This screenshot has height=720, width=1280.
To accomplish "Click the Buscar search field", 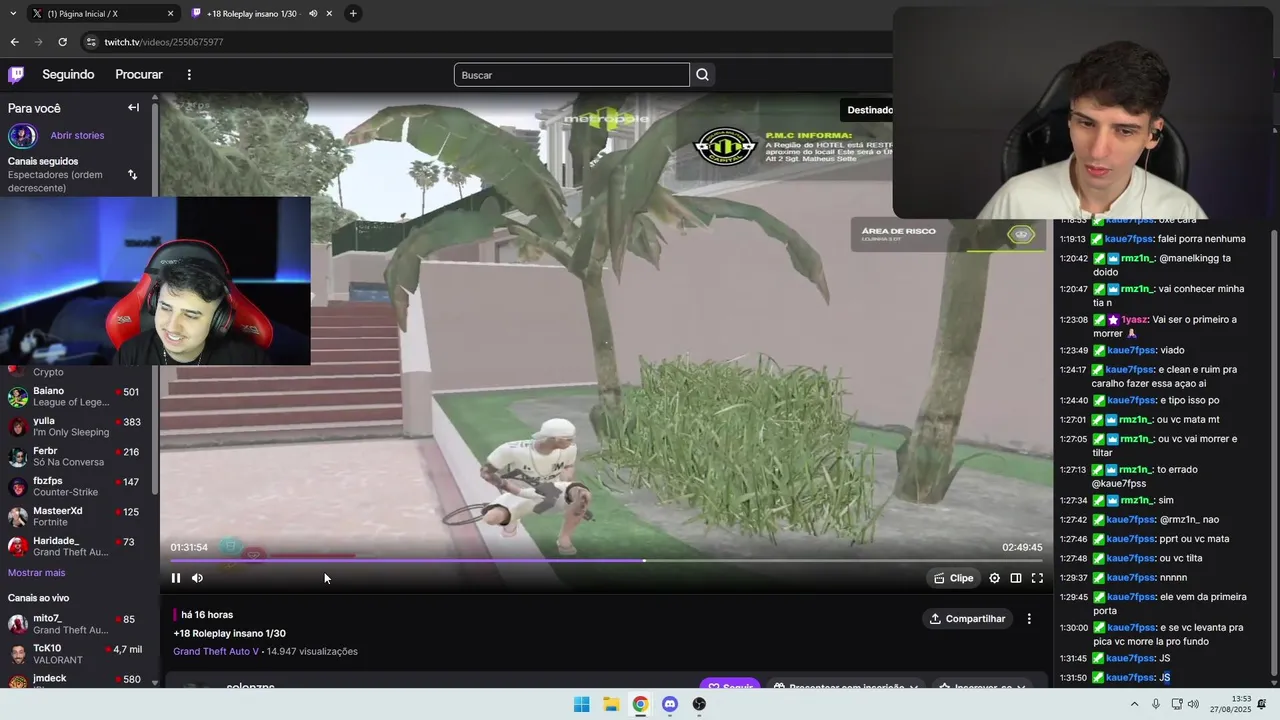I will click(x=572, y=75).
